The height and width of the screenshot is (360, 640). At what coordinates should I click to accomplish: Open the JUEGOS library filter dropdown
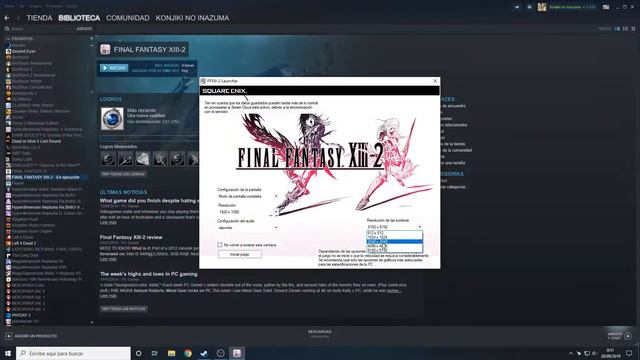[84, 29]
